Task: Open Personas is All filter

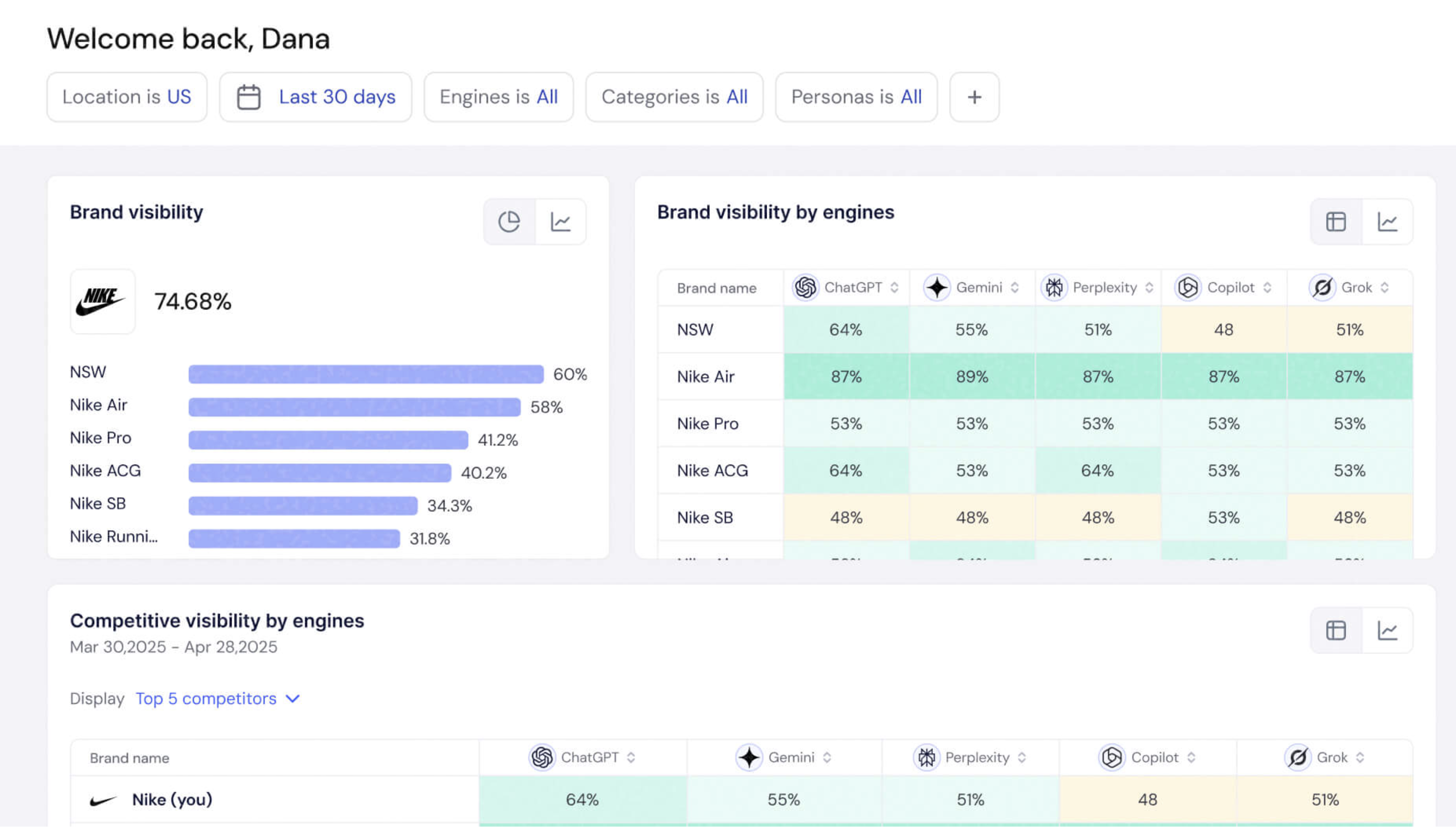Action: (856, 97)
